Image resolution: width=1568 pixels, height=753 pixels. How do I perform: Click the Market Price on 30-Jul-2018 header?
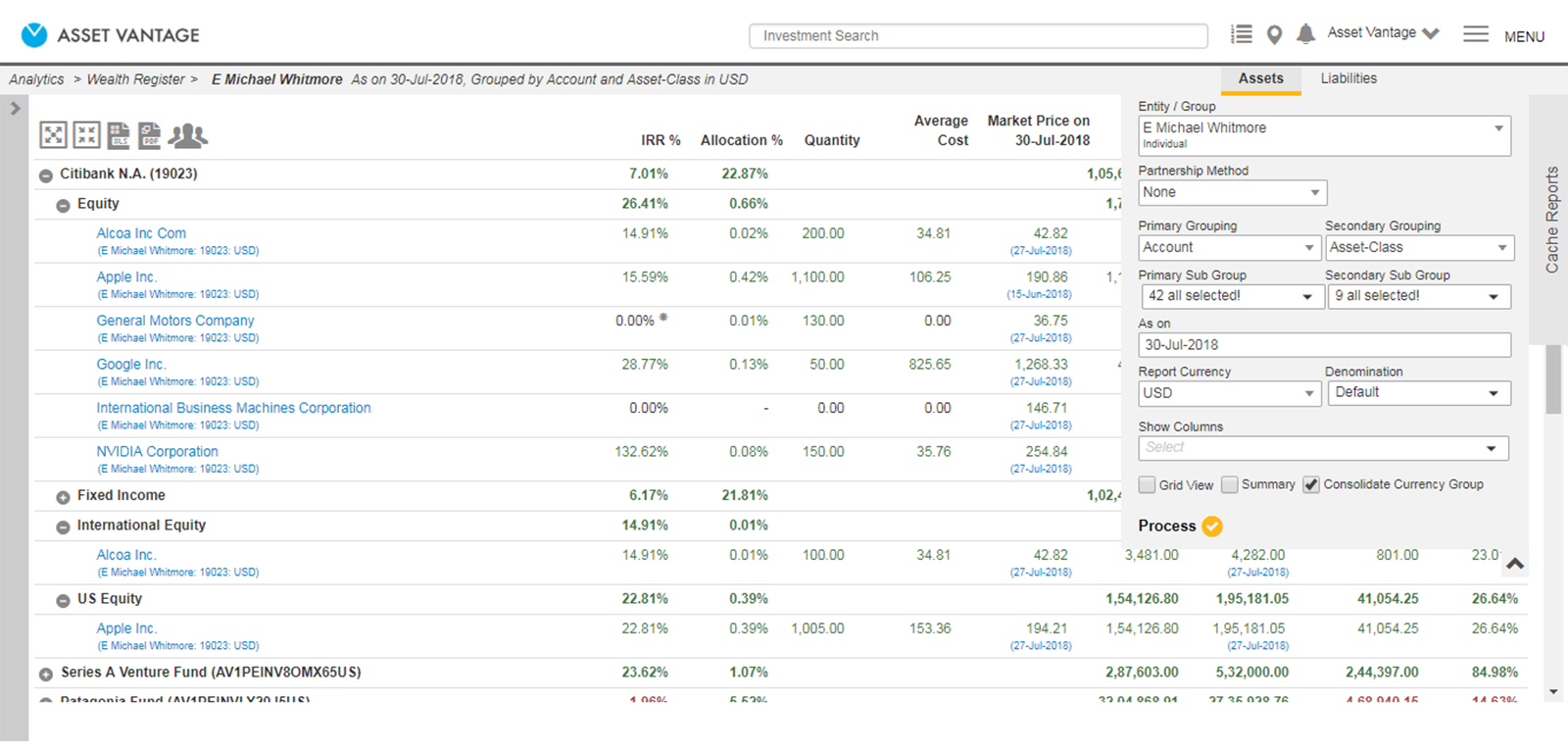point(1039,130)
